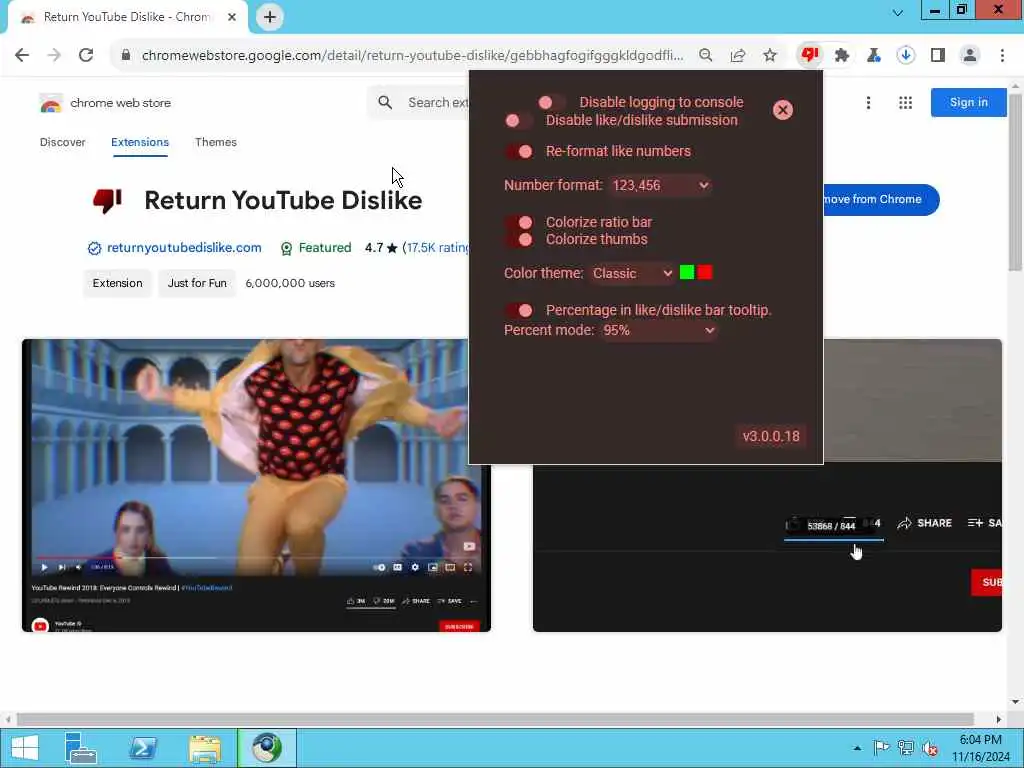1024x768 pixels.
Task: Open the Number format dropdown
Action: (660, 185)
